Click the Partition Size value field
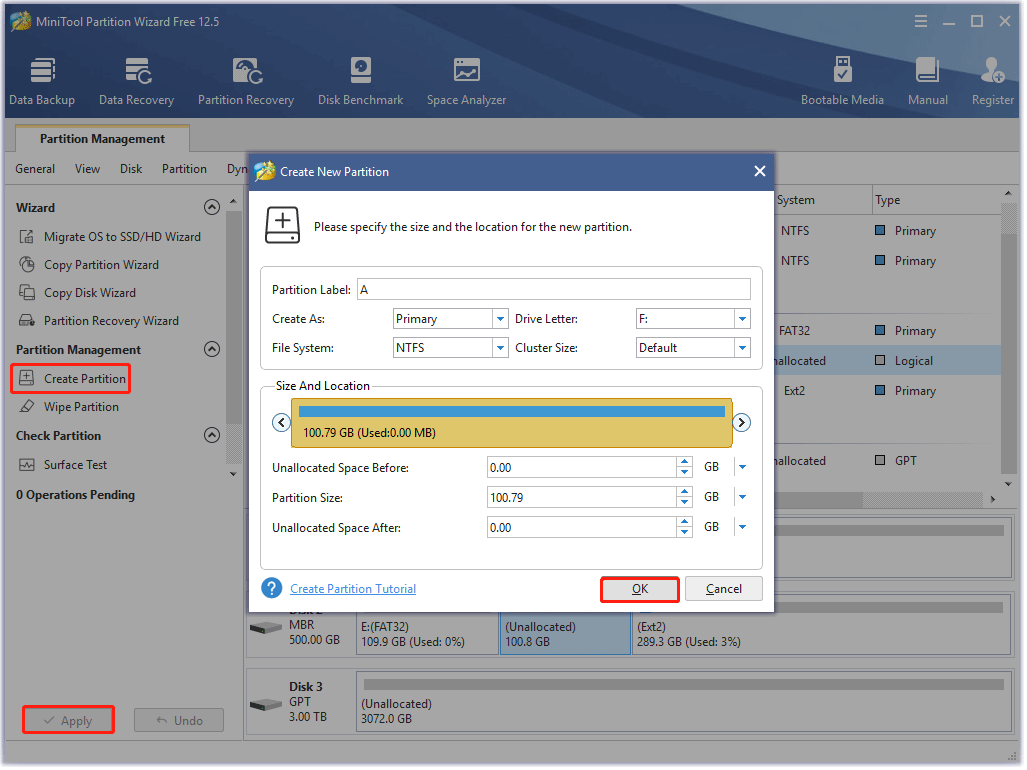This screenshot has height=770, width=1027. point(582,498)
